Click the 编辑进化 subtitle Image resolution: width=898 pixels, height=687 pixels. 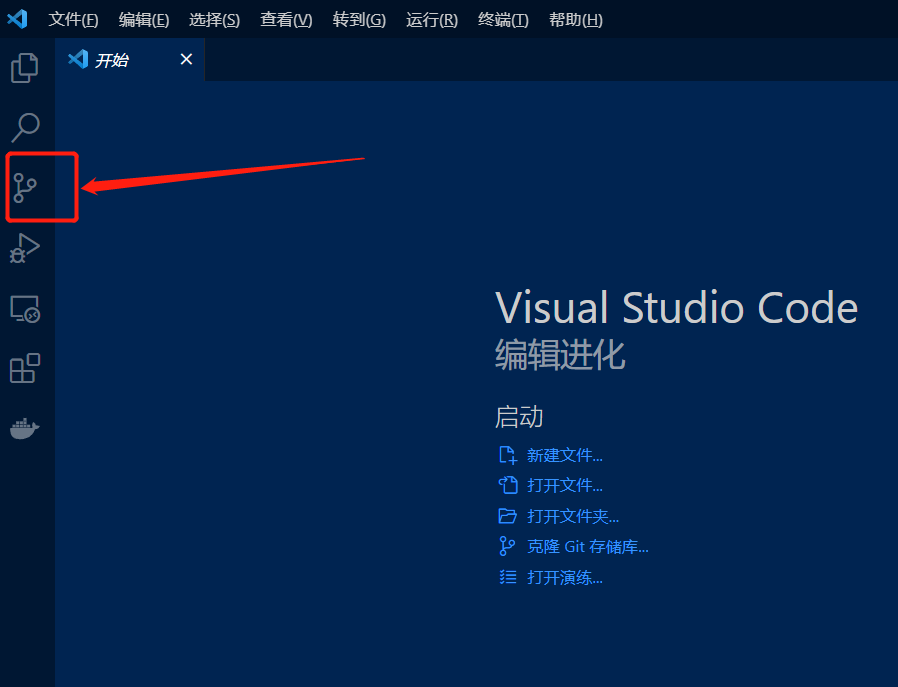[560, 355]
